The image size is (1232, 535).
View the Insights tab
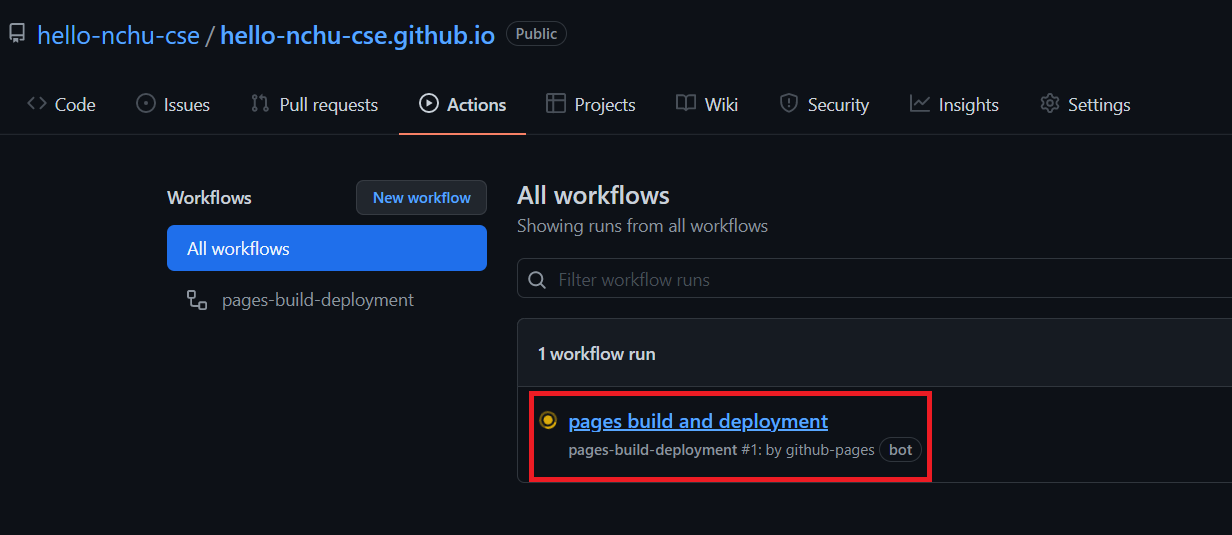point(954,104)
